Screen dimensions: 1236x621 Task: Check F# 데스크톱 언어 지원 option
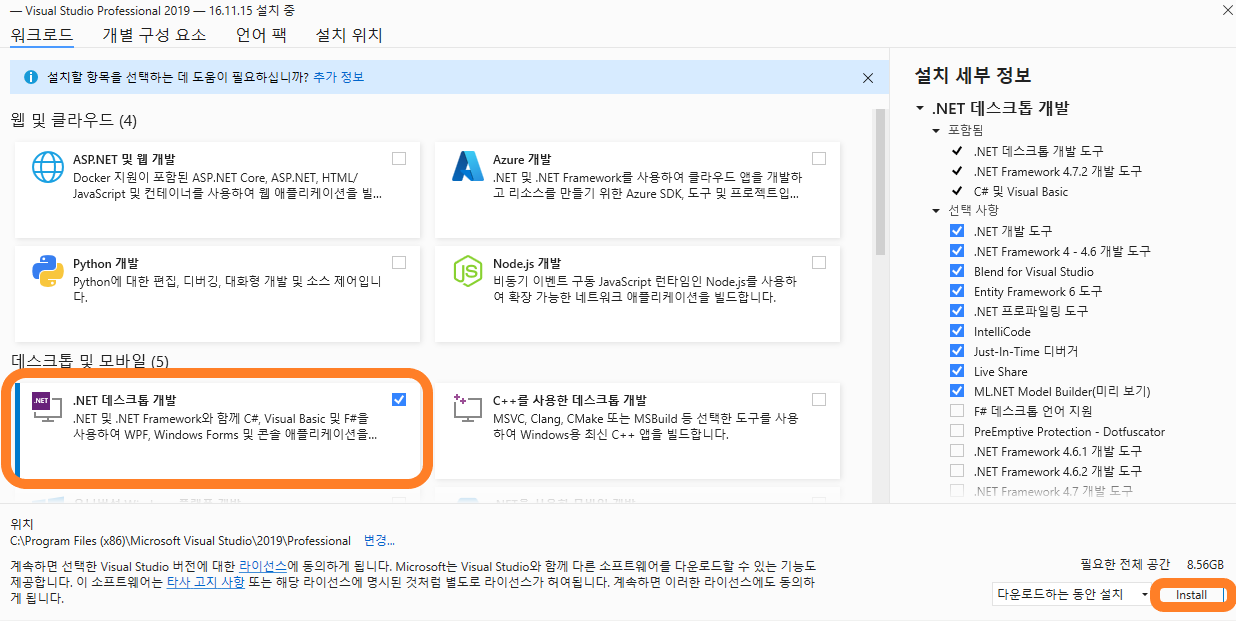957,411
